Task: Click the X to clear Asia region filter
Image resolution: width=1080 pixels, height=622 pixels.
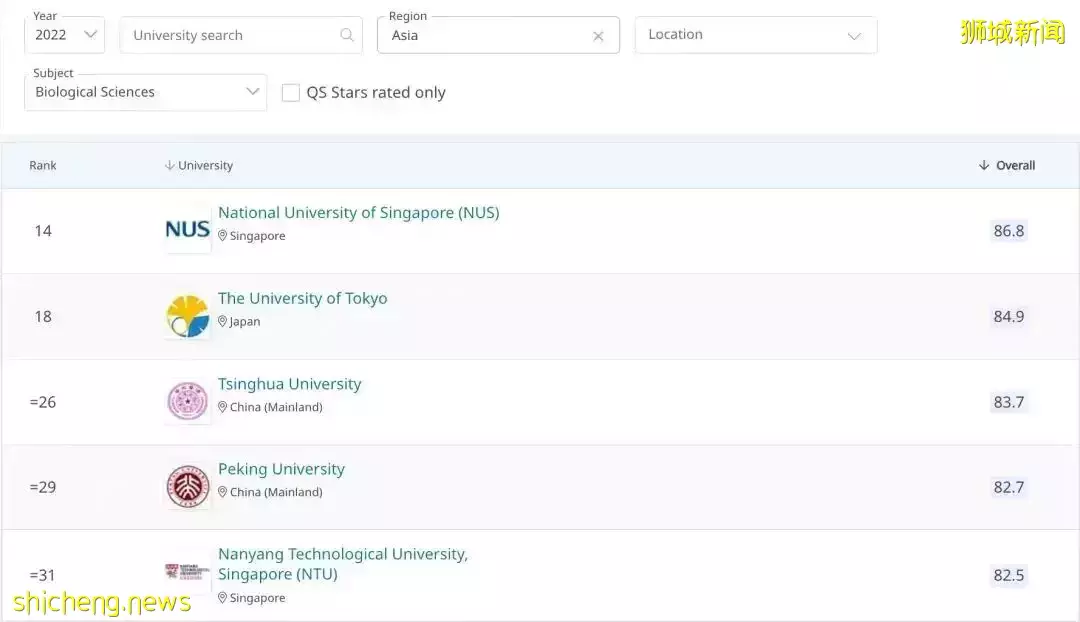Action: pos(598,36)
